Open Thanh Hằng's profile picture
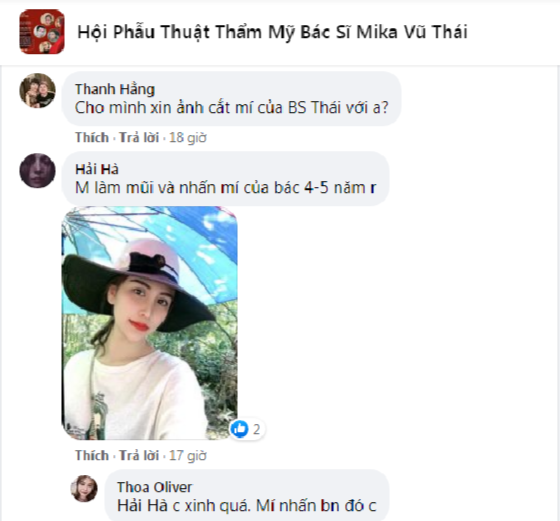 pos(38,91)
